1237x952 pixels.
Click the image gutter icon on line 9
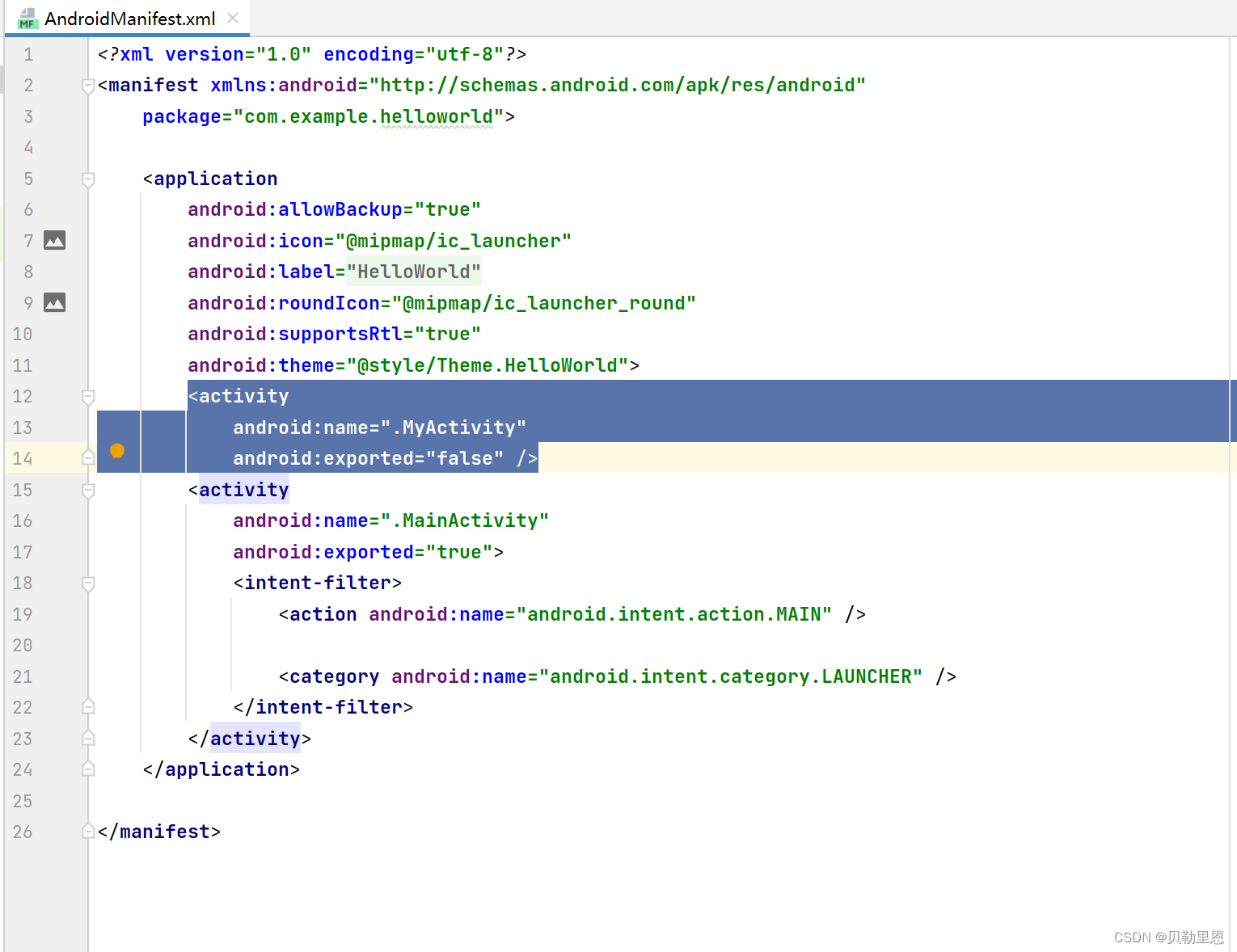[x=54, y=302]
